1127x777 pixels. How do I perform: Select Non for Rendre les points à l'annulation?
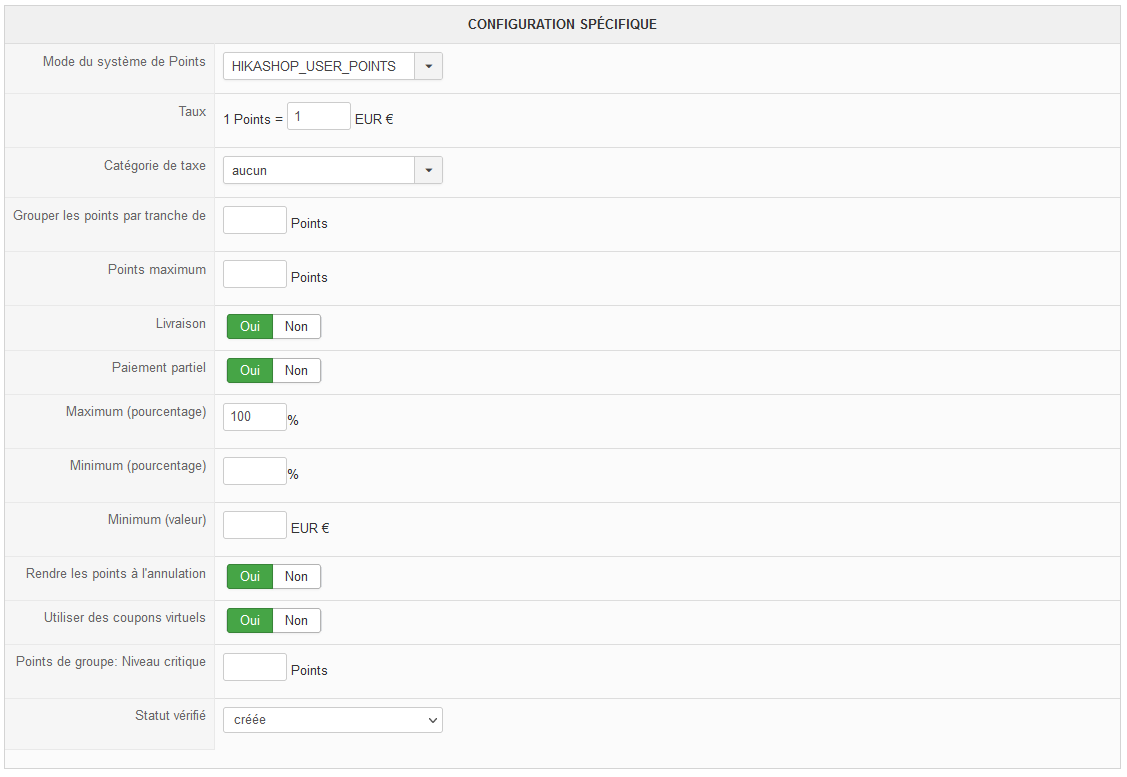point(296,577)
